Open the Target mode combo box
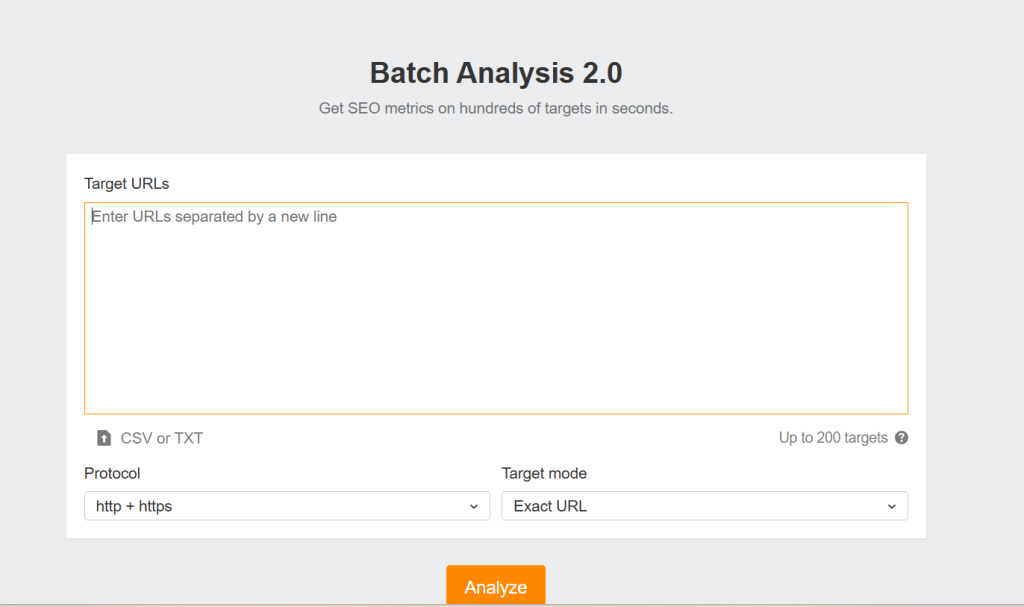The width and height of the screenshot is (1024, 607). (x=704, y=506)
